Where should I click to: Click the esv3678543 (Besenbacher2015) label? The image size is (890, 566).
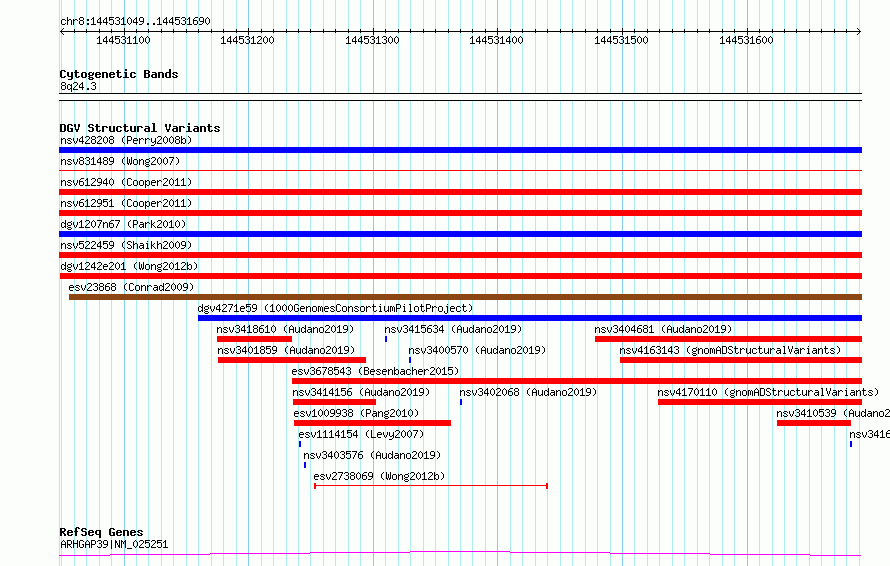375,371
